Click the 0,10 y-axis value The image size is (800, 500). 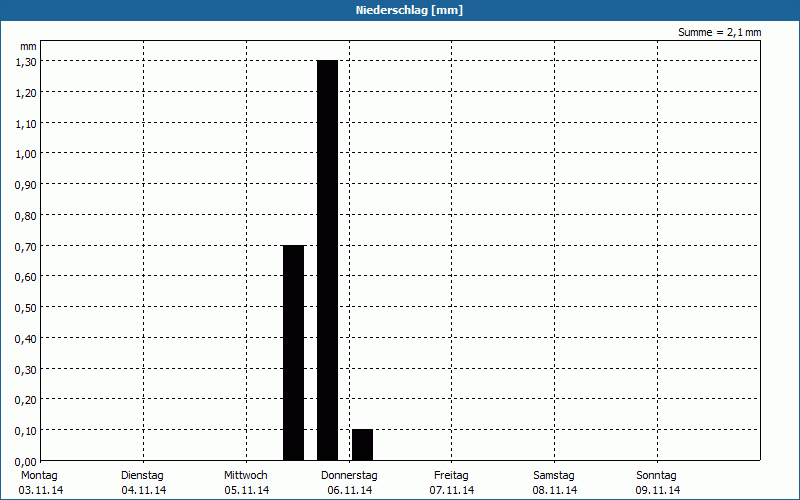point(26,431)
